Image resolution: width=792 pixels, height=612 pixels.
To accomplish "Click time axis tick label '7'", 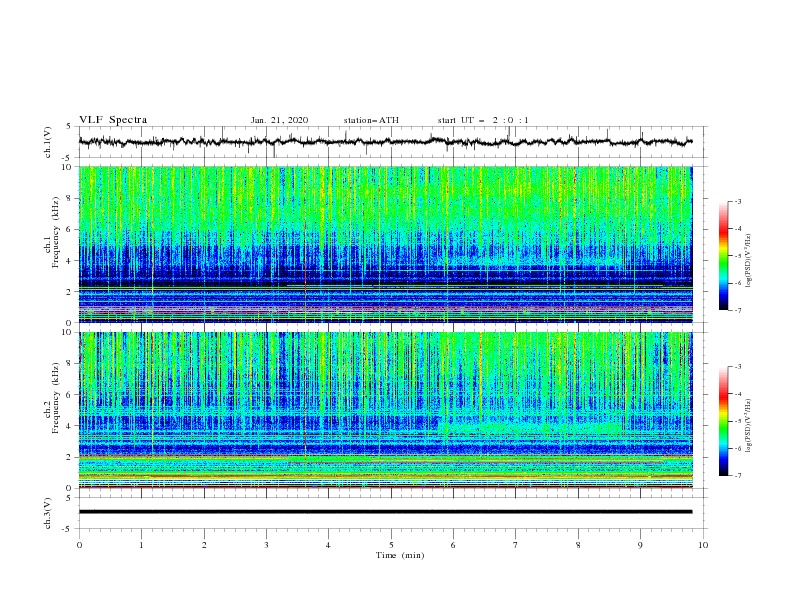I will [x=516, y=545].
